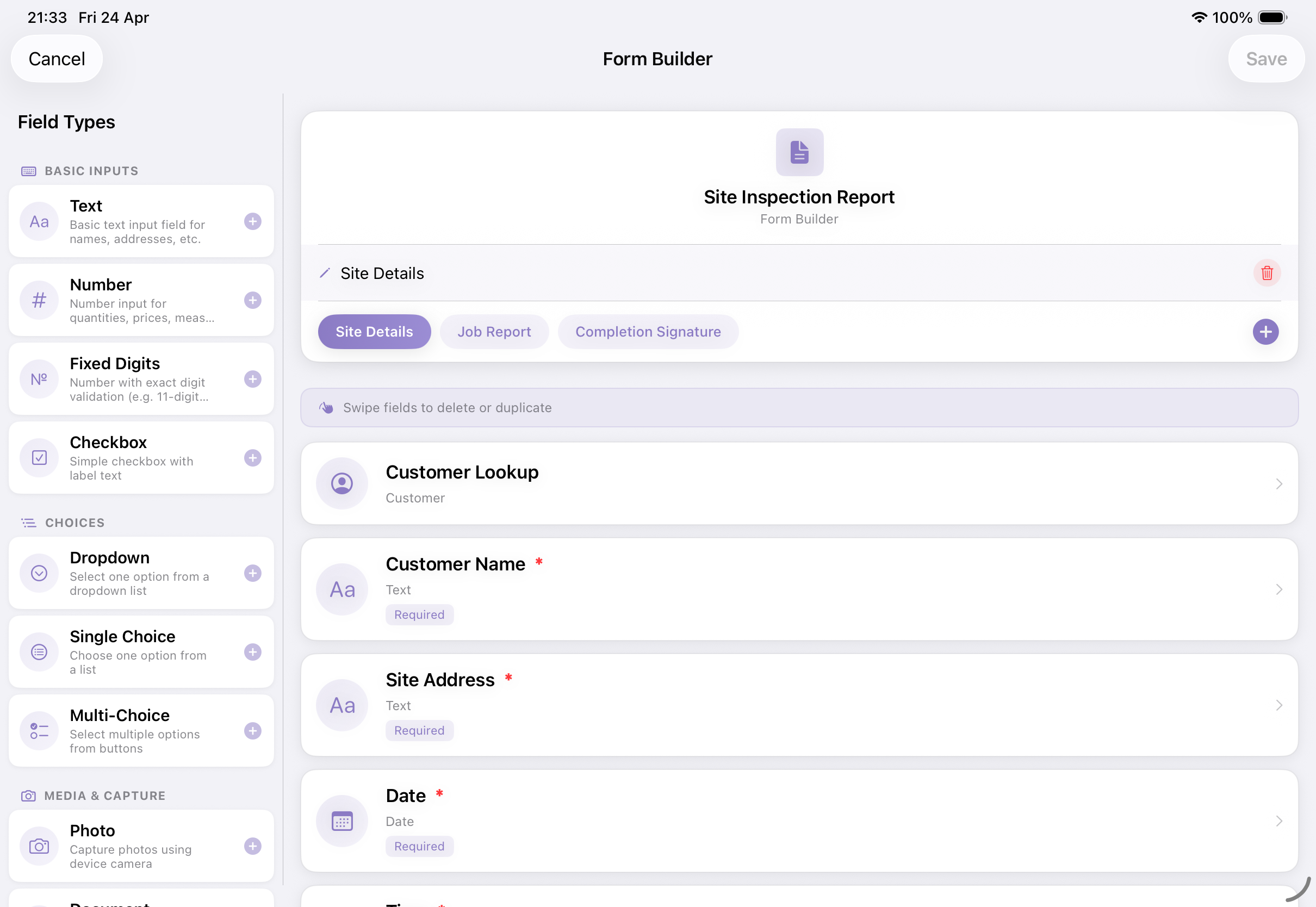Click the Nº icon of Fixed Digits
The width and height of the screenshot is (1316, 907).
[x=39, y=379]
